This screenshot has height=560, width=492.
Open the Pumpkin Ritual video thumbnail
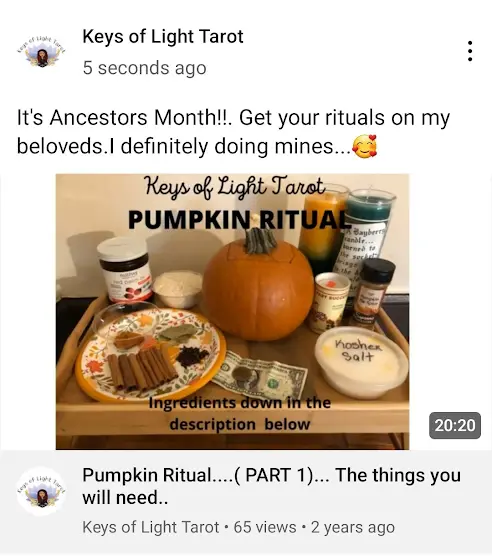pyautogui.click(x=232, y=311)
